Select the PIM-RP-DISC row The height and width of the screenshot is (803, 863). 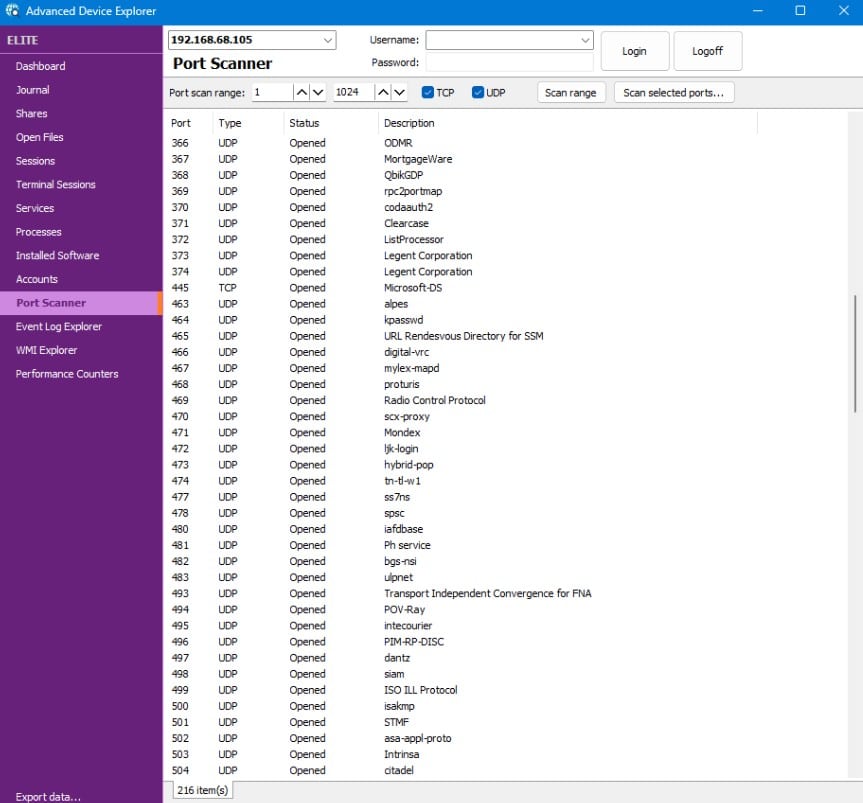click(461, 642)
